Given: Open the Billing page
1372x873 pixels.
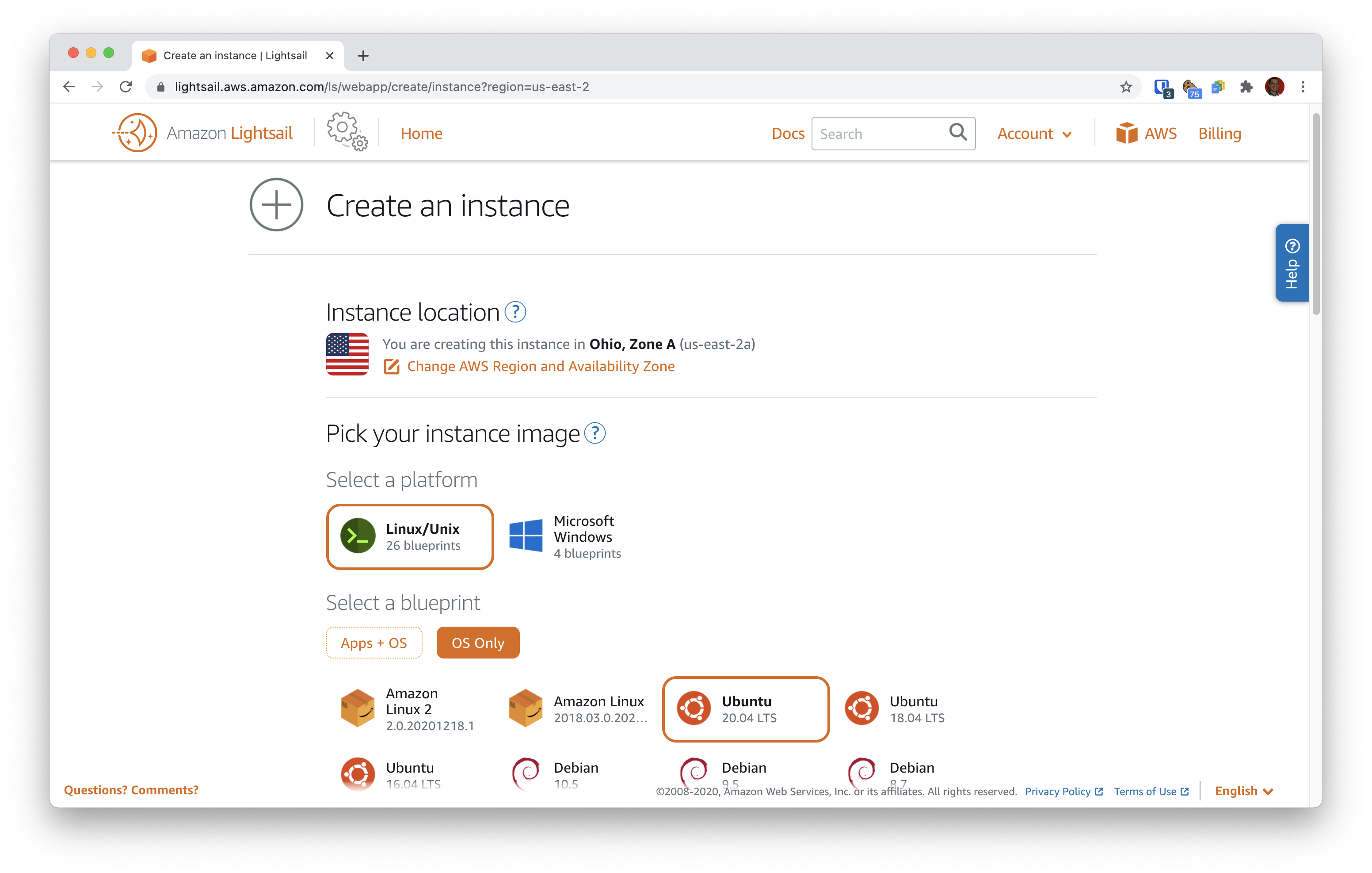Looking at the screenshot, I should tap(1220, 134).
